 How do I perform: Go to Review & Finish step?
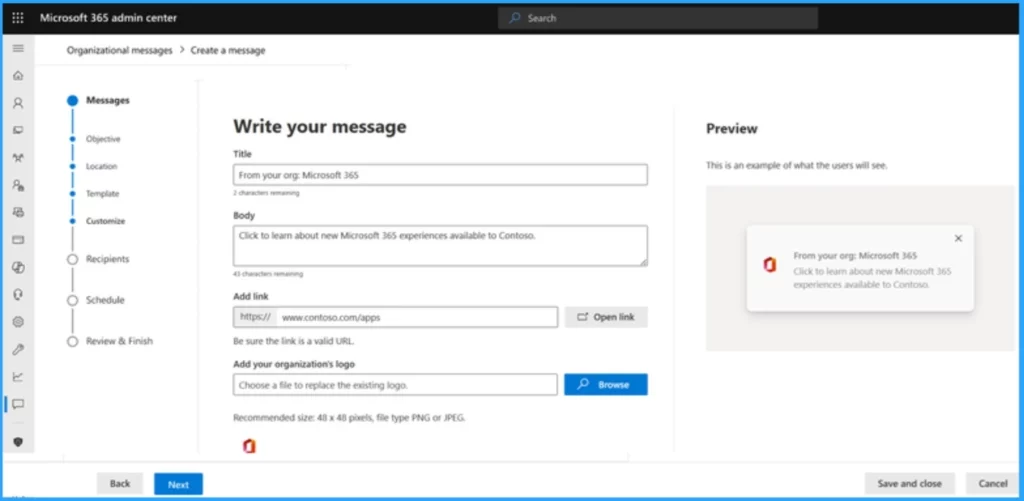click(x=120, y=342)
